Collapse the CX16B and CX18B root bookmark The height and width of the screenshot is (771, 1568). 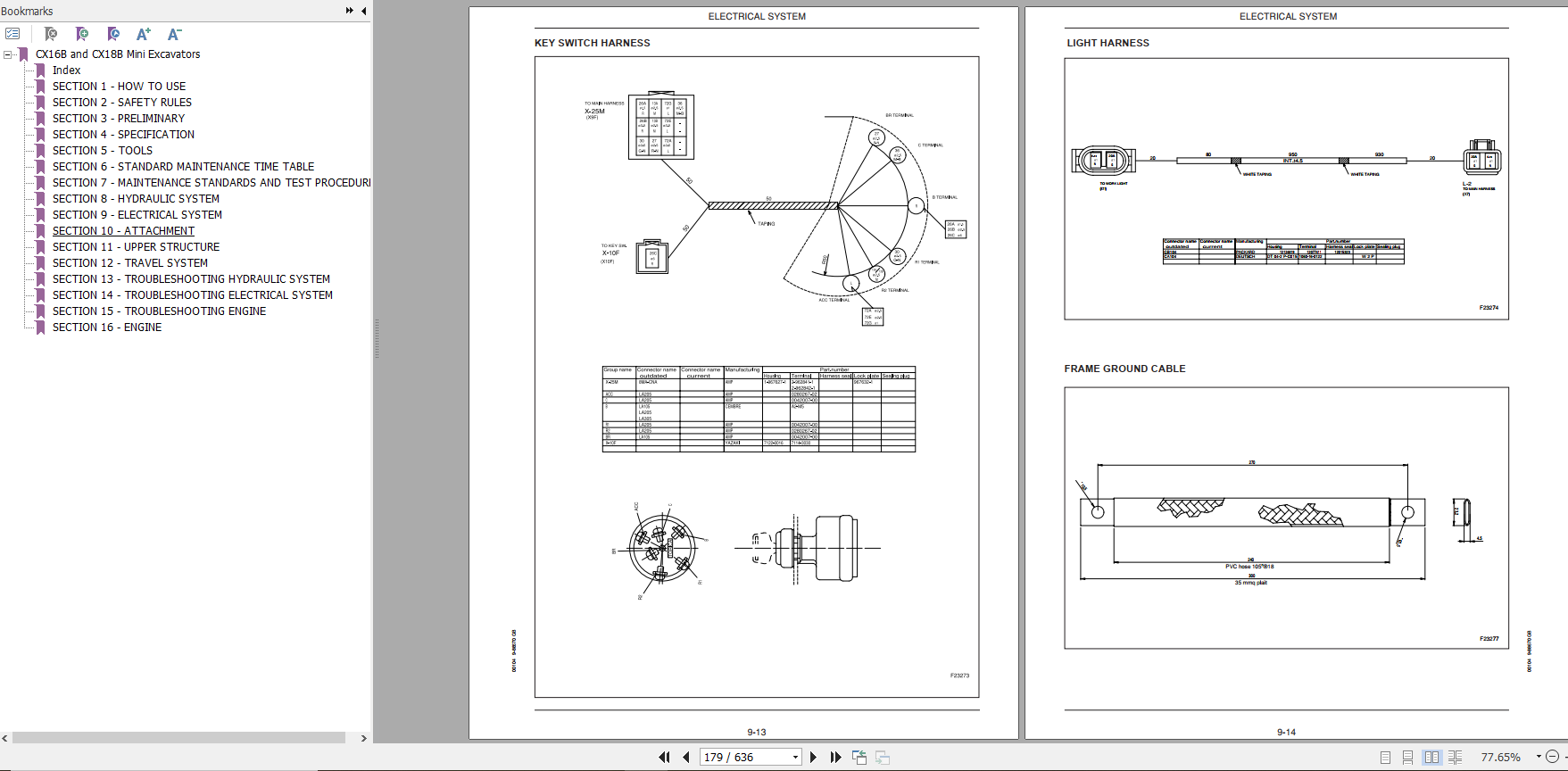8,54
